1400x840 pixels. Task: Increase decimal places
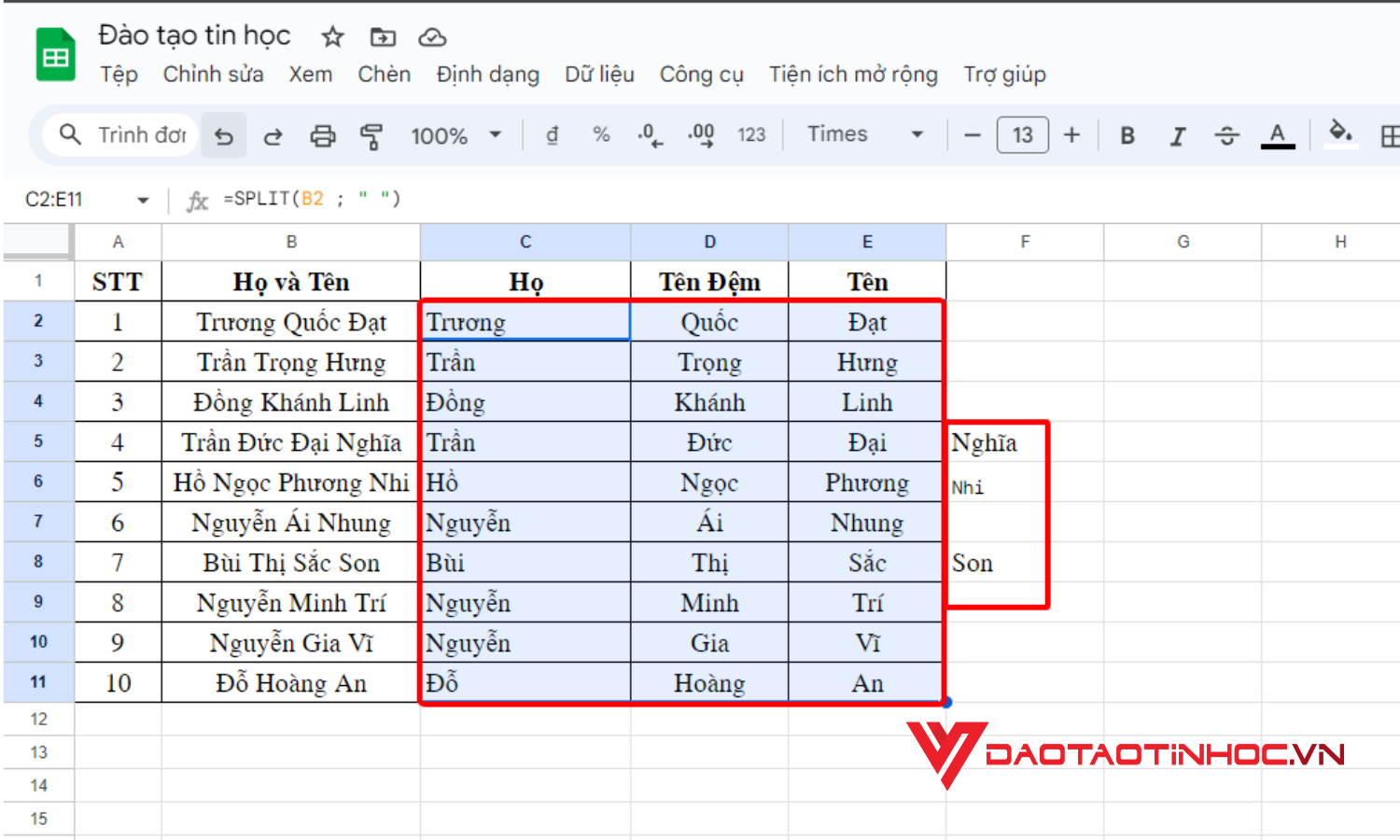tap(701, 136)
